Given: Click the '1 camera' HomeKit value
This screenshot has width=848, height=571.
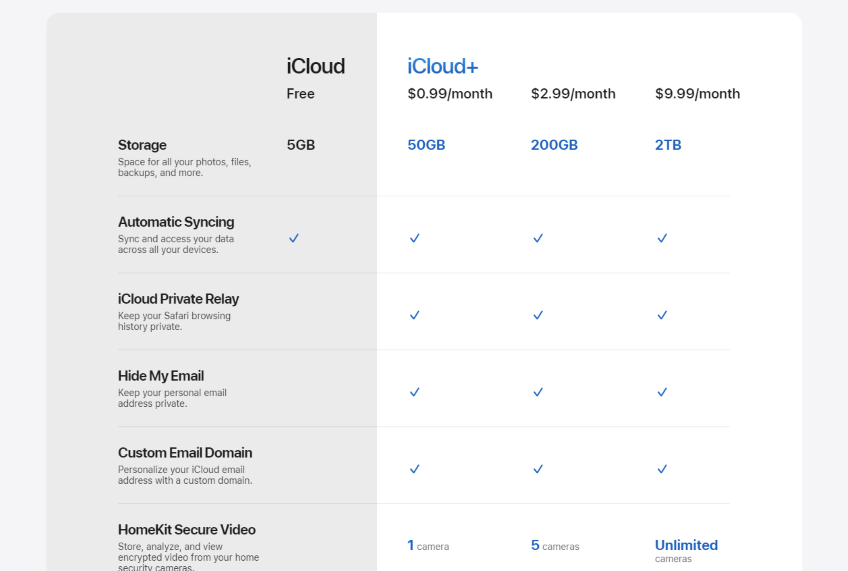Looking at the screenshot, I should pos(428,545).
